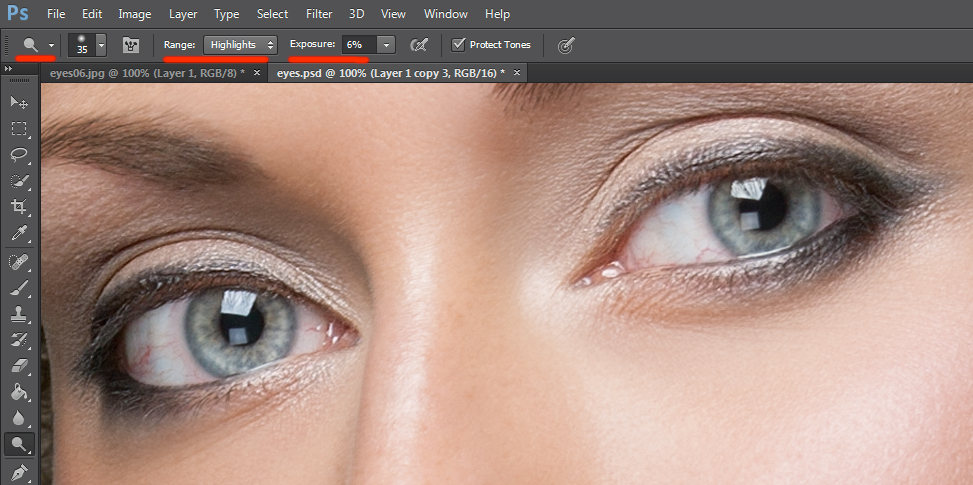Toggle the brush panel button

click(130, 45)
